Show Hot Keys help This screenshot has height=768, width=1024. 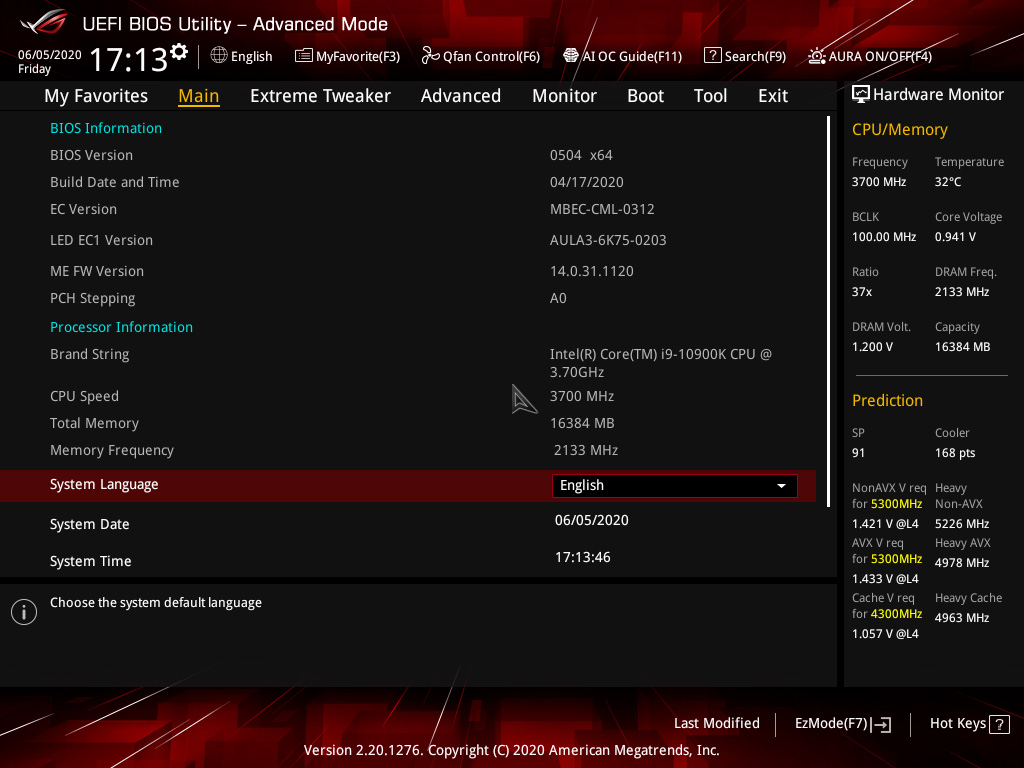tap(970, 724)
